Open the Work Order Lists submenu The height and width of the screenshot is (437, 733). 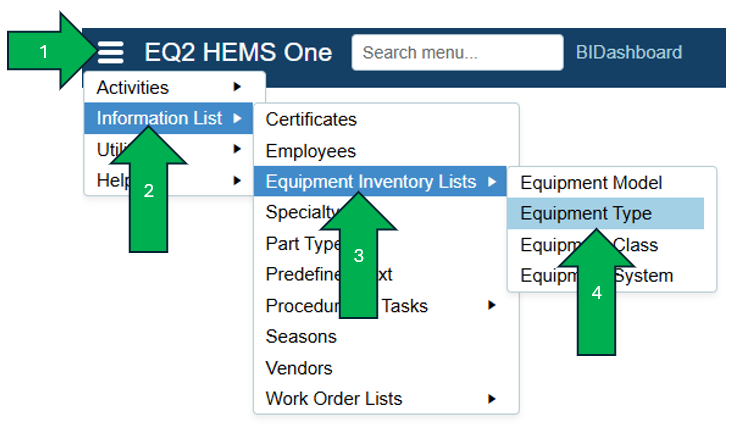pyautogui.click(x=334, y=399)
